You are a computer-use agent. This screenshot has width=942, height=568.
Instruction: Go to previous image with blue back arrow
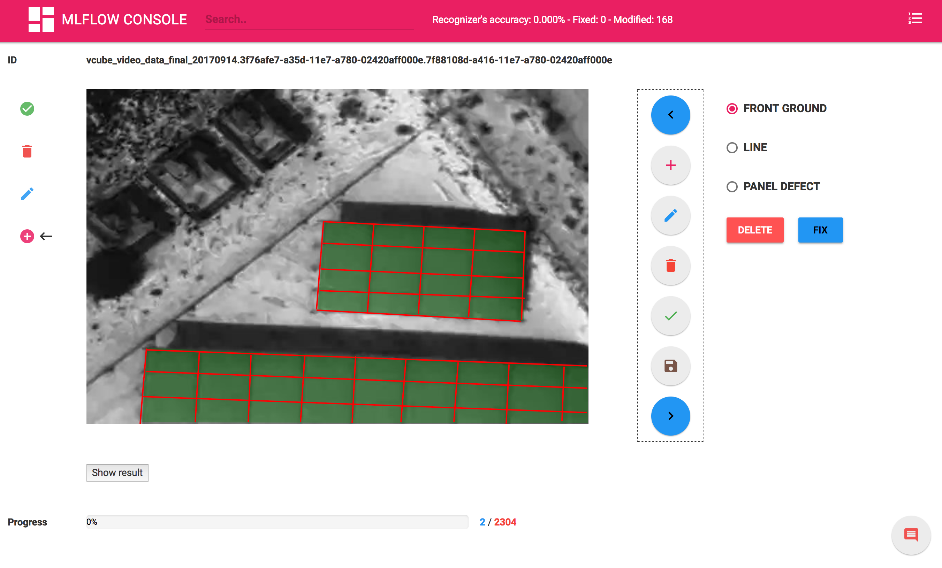coord(670,115)
